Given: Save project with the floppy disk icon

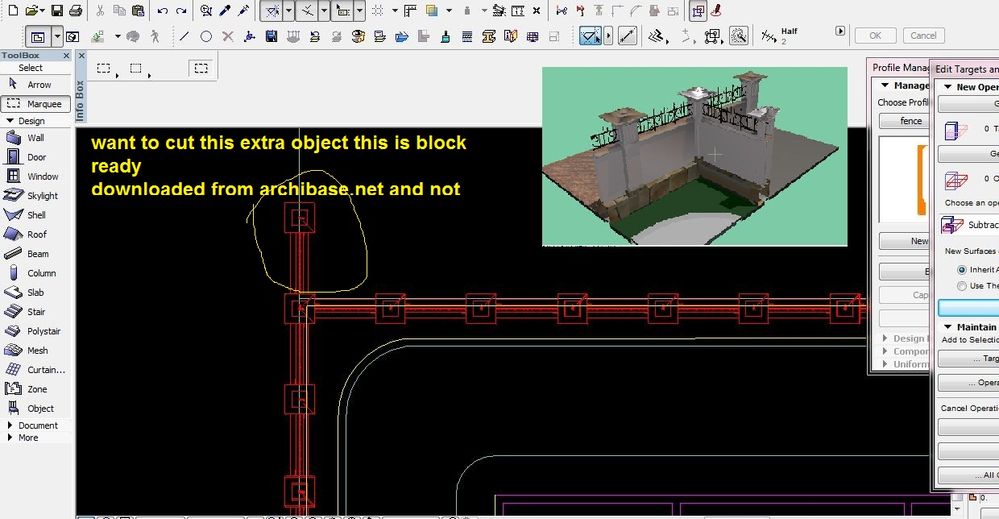Looking at the screenshot, I should point(57,11).
